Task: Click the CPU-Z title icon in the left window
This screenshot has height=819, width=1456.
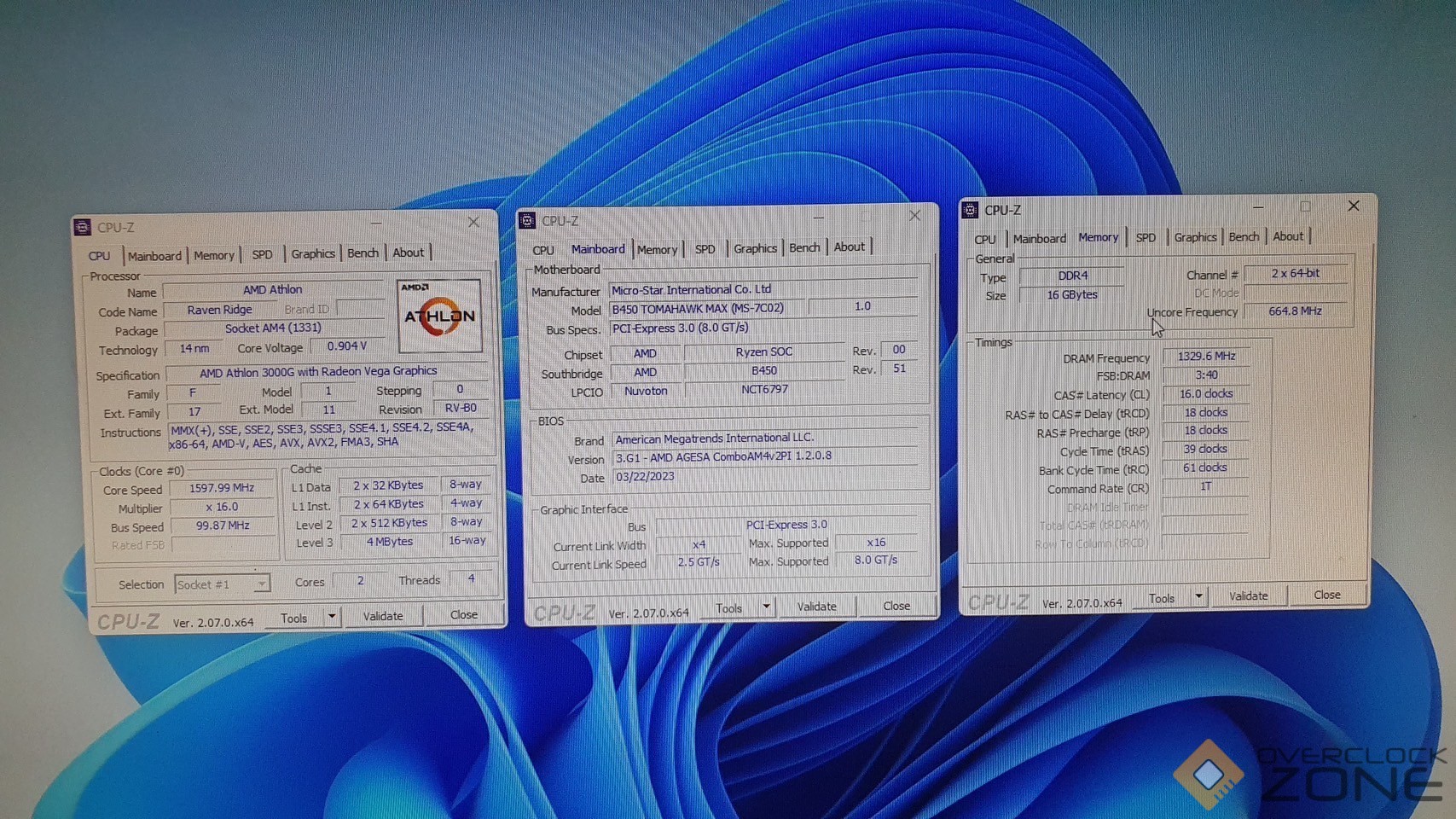Action: tap(83, 227)
